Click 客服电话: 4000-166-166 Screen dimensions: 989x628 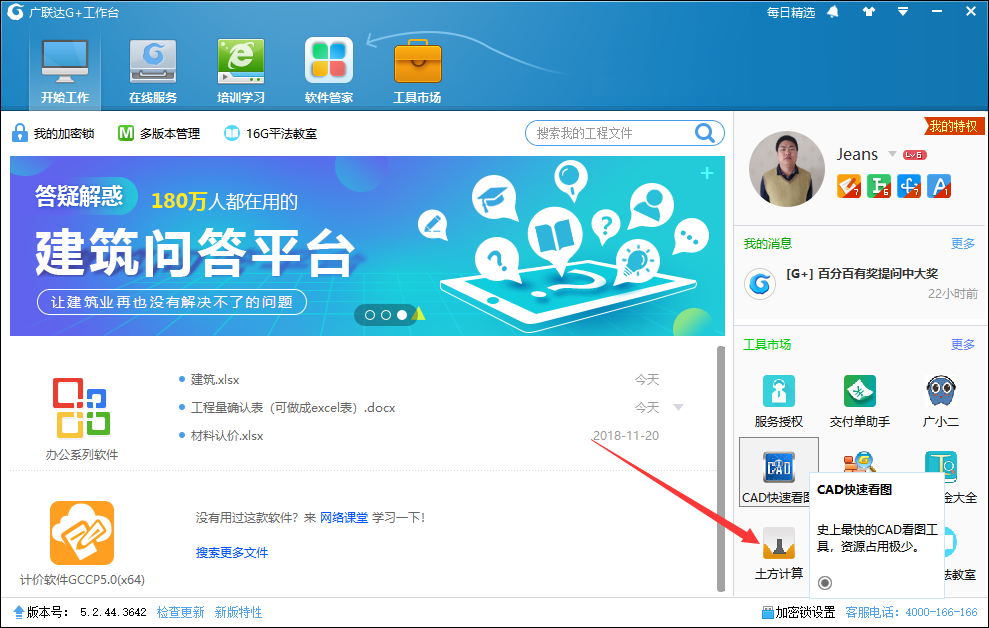coord(911,612)
